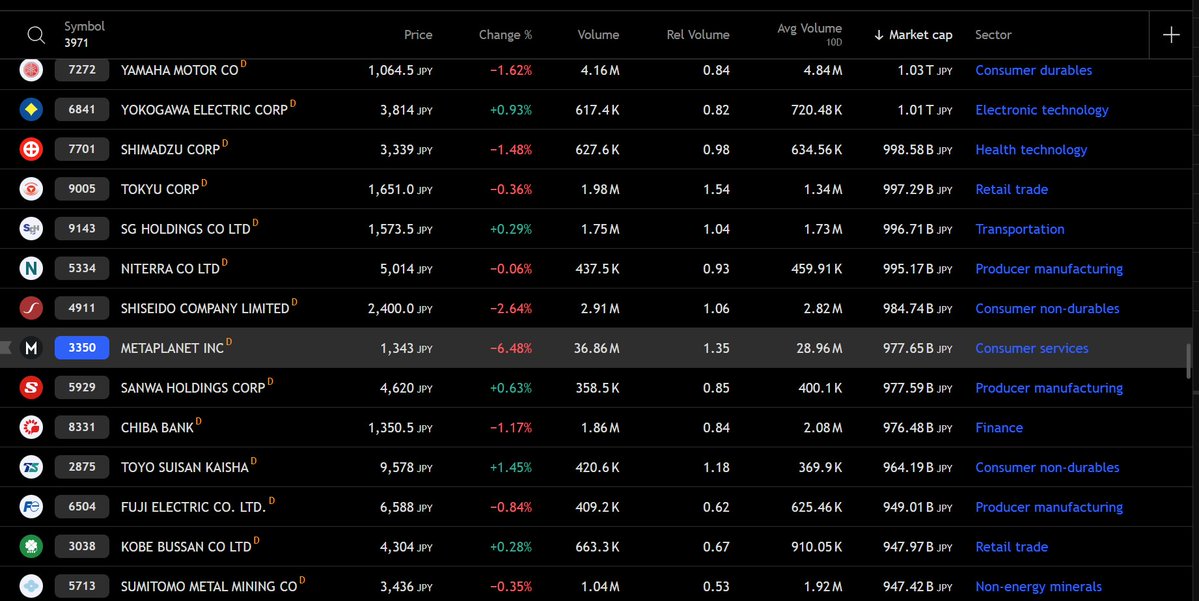Viewport: 1199px width, 601px height.
Task: Select ticker badge 5334
Action: tap(82, 268)
